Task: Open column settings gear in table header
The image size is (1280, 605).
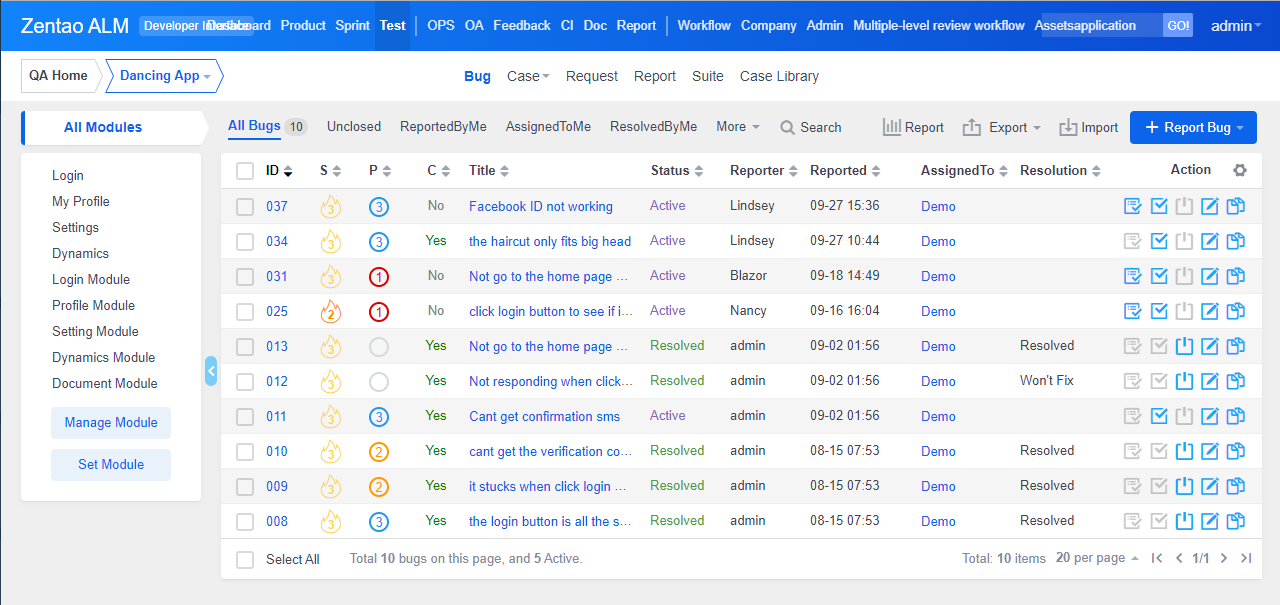Action: tap(1240, 171)
